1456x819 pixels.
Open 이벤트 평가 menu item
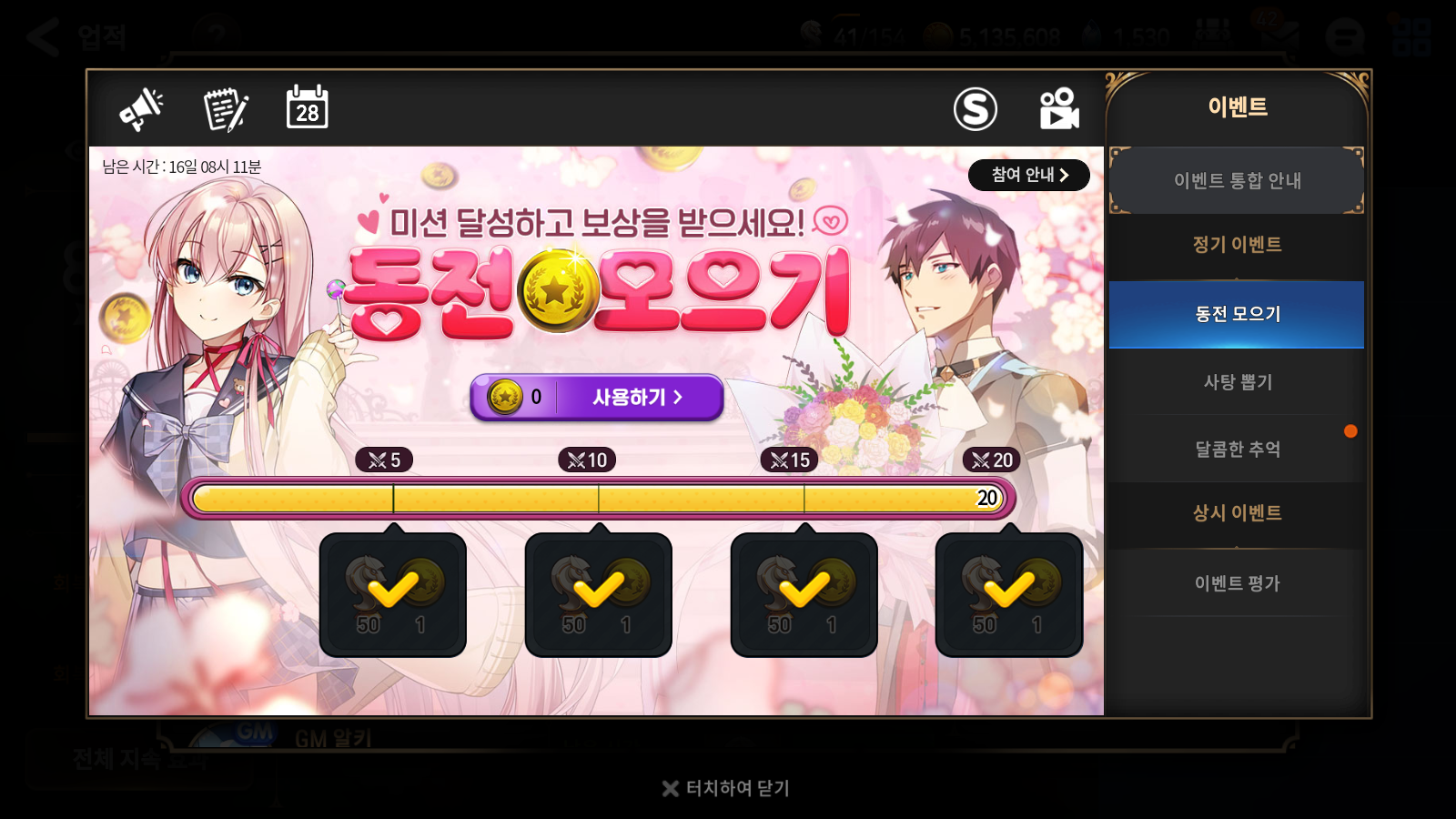pyautogui.click(x=1237, y=583)
